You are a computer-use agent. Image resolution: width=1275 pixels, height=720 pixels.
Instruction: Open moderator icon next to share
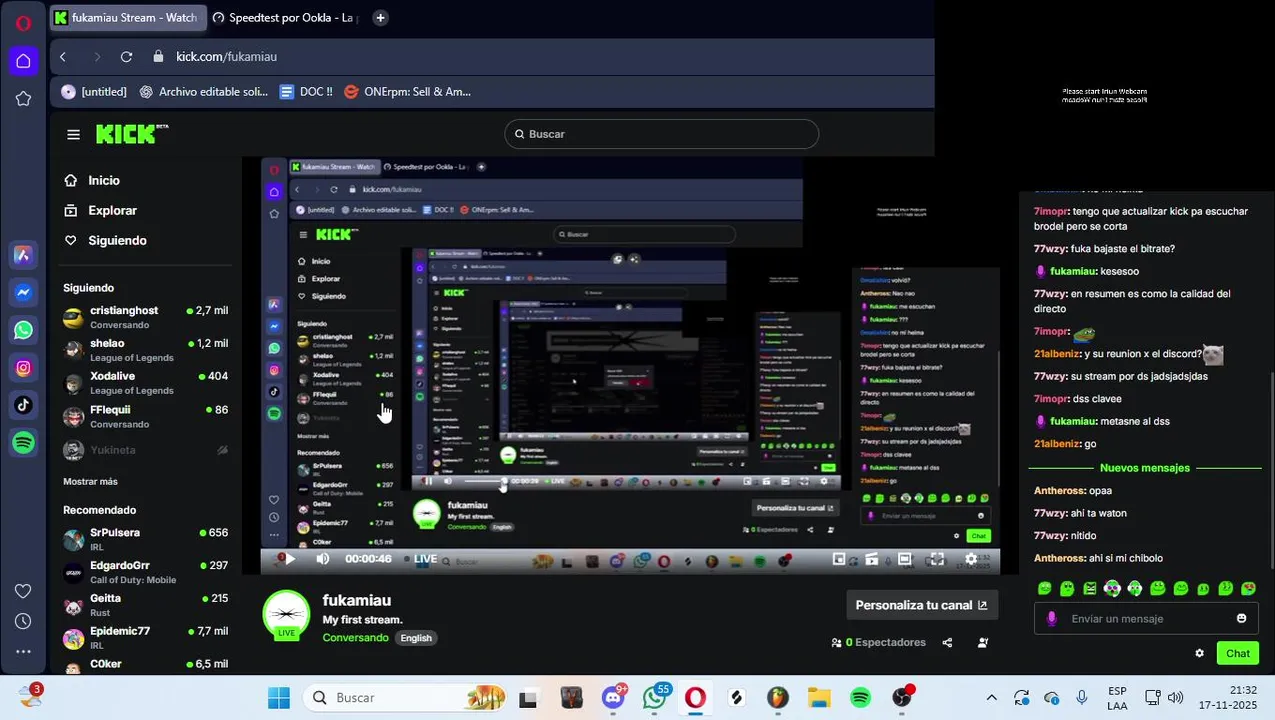coord(983,643)
